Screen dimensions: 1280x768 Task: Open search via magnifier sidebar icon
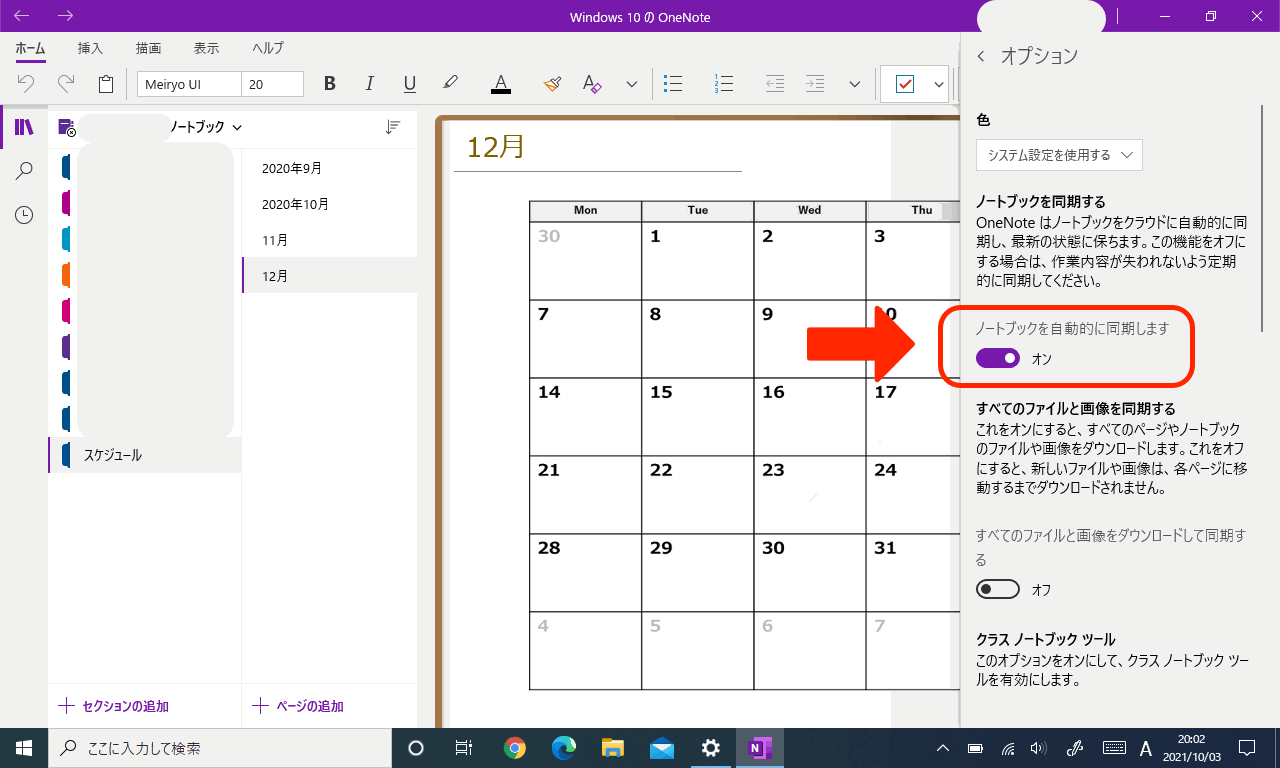pyautogui.click(x=24, y=171)
